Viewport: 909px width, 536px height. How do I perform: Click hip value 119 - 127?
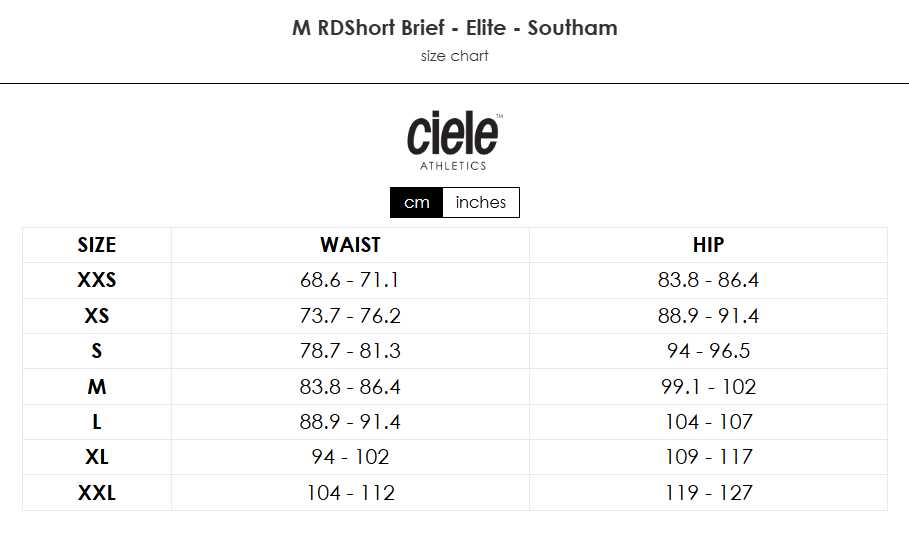click(708, 493)
